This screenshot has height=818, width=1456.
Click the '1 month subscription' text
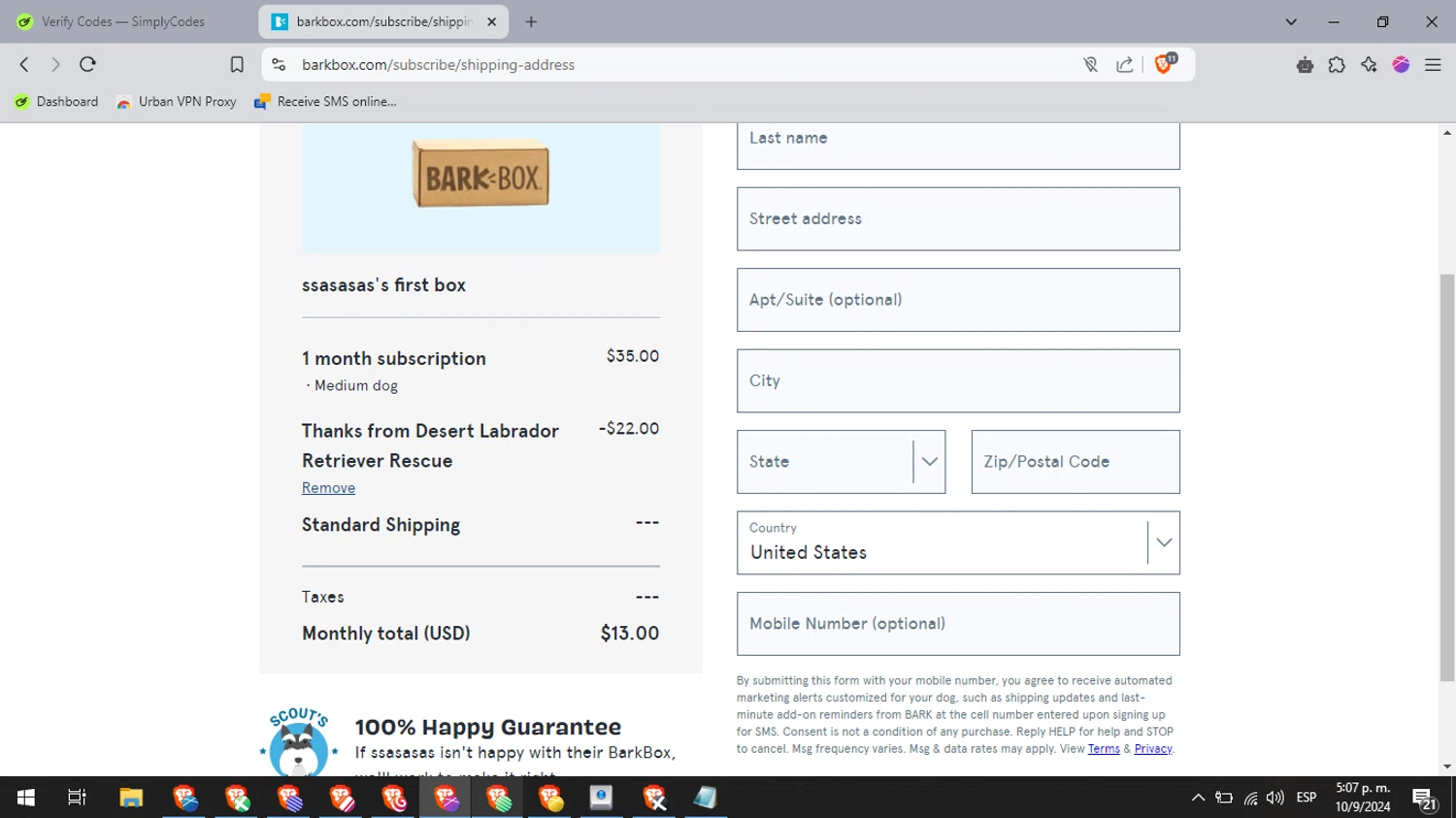(x=394, y=358)
